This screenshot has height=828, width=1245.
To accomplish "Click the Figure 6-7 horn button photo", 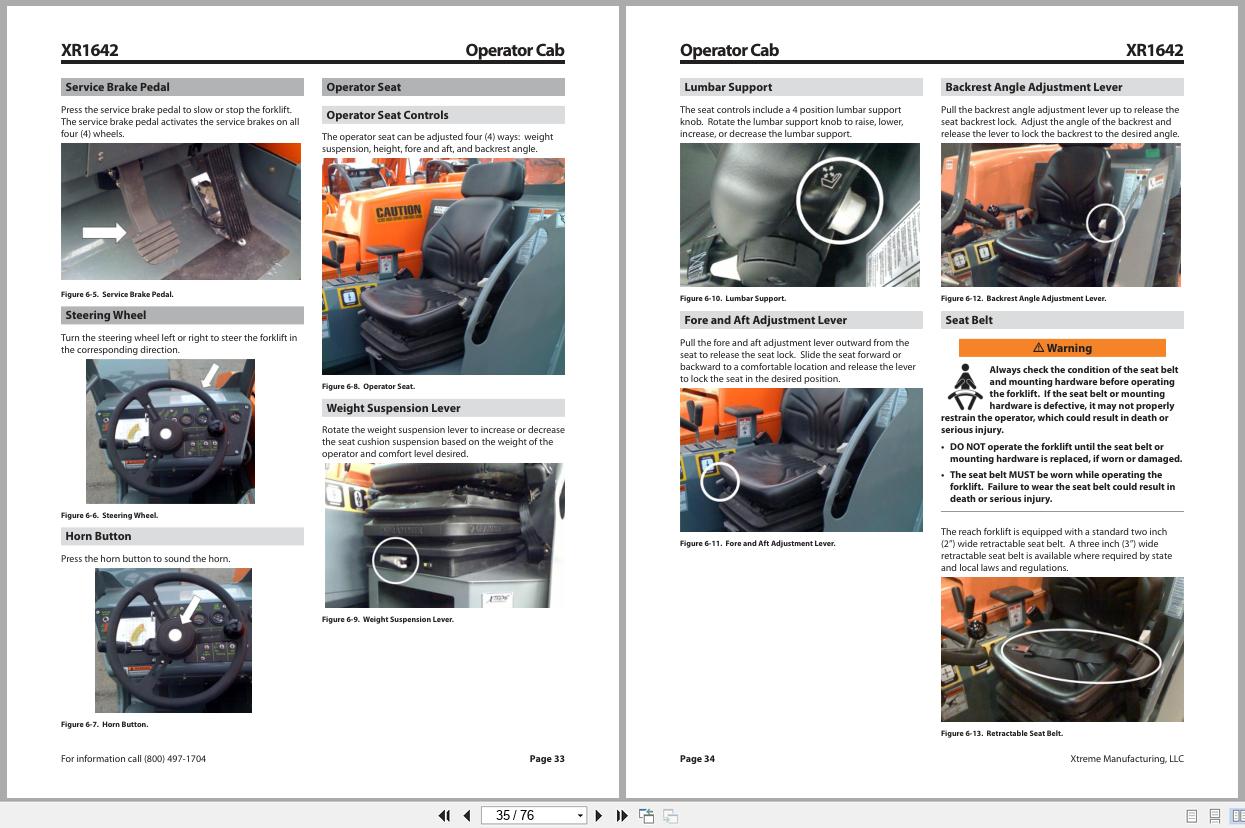I will [173, 640].
